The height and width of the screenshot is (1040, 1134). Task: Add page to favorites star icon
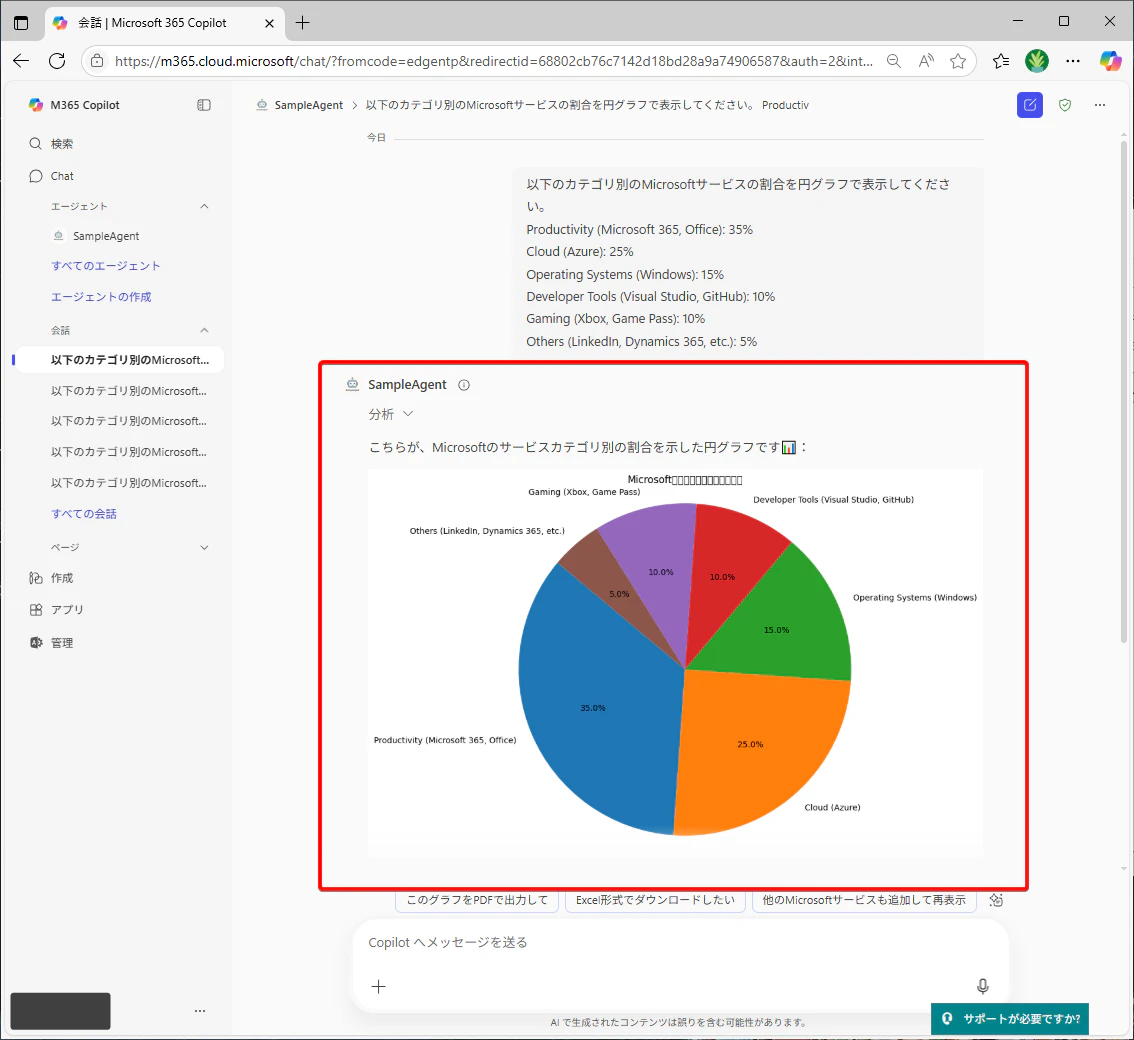[x=958, y=61]
